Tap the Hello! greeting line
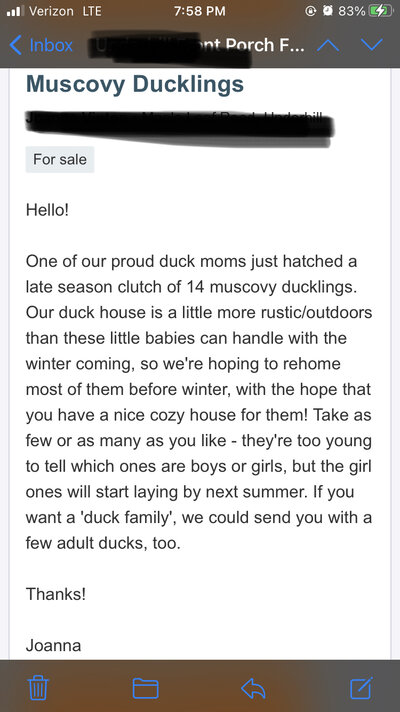The width and height of the screenshot is (400, 712). (47, 210)
